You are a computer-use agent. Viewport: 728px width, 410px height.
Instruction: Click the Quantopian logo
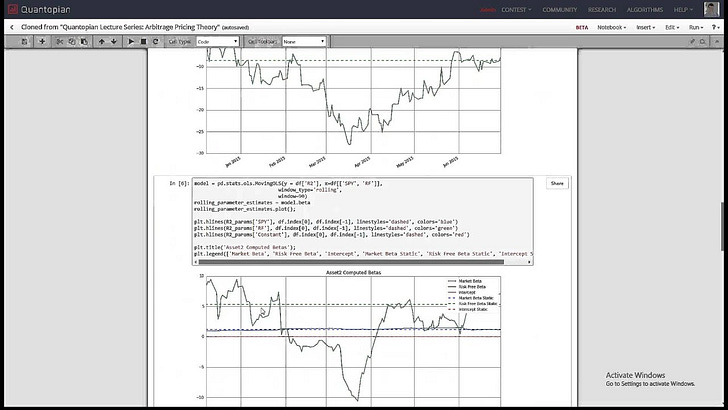pos(39,9)
